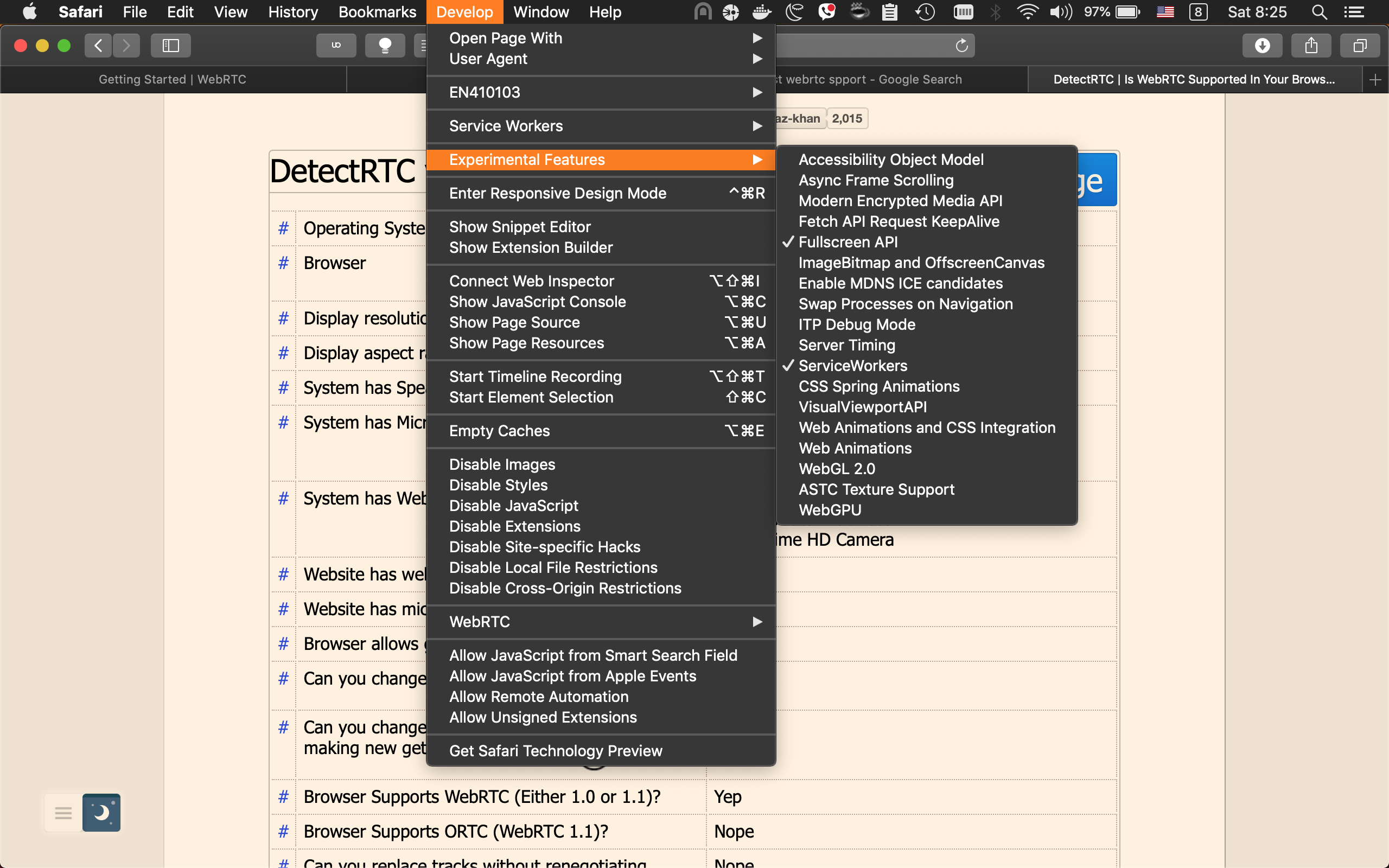Open the Downloads toolbar button
This screenshot has height=868, width=1389.
click(x=1262, y=46)
